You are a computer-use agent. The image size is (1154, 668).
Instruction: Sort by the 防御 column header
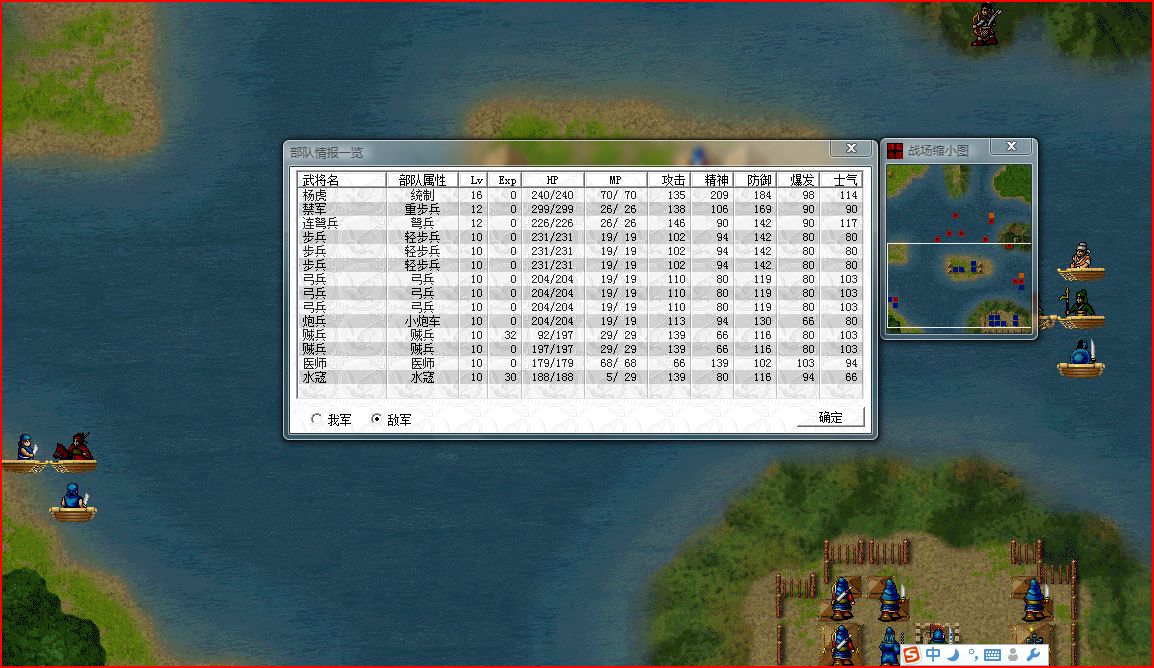click(x=755, y=180)
